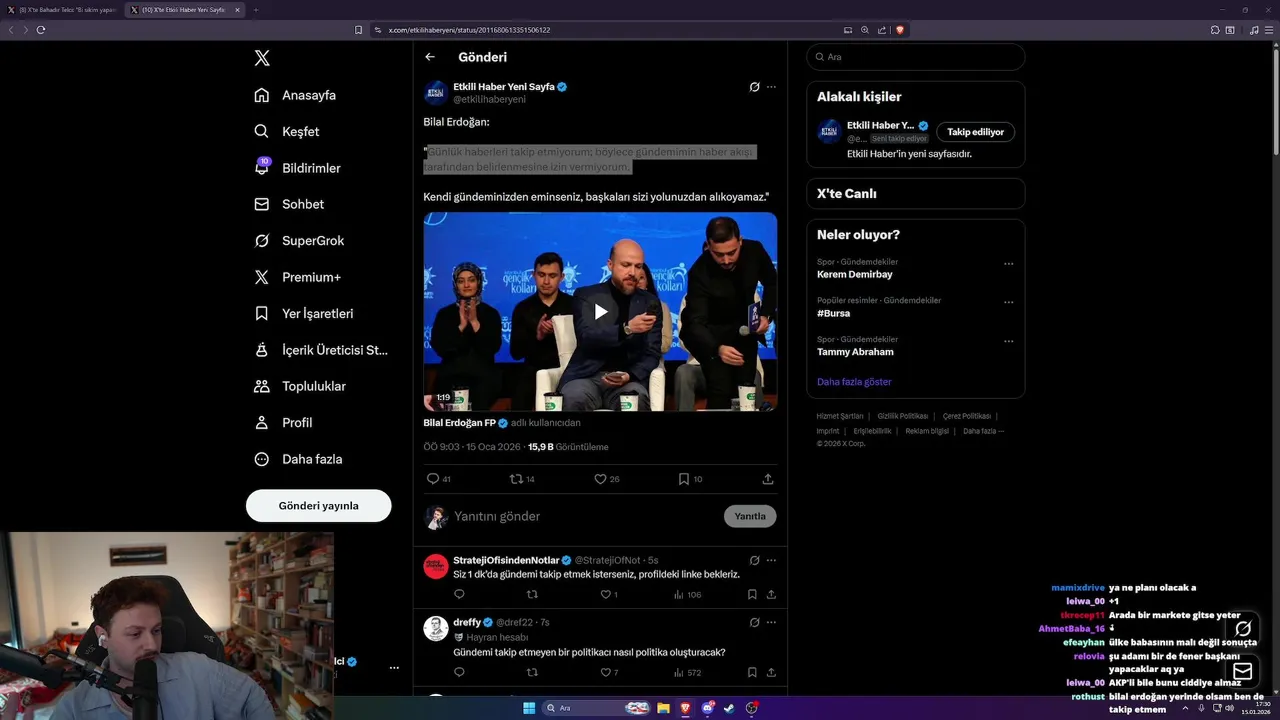Click the Gönderi yayınla button
Screen dimensions: 1280x720
(318, 506)
